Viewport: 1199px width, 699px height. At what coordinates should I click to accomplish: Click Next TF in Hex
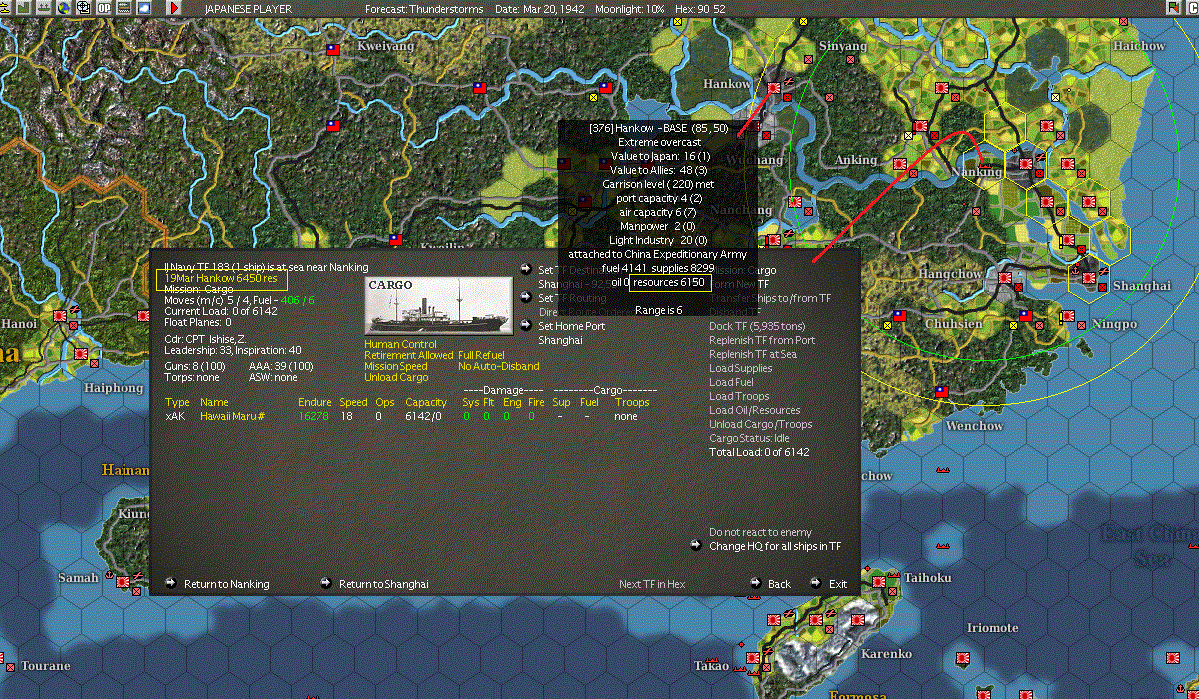651,584
